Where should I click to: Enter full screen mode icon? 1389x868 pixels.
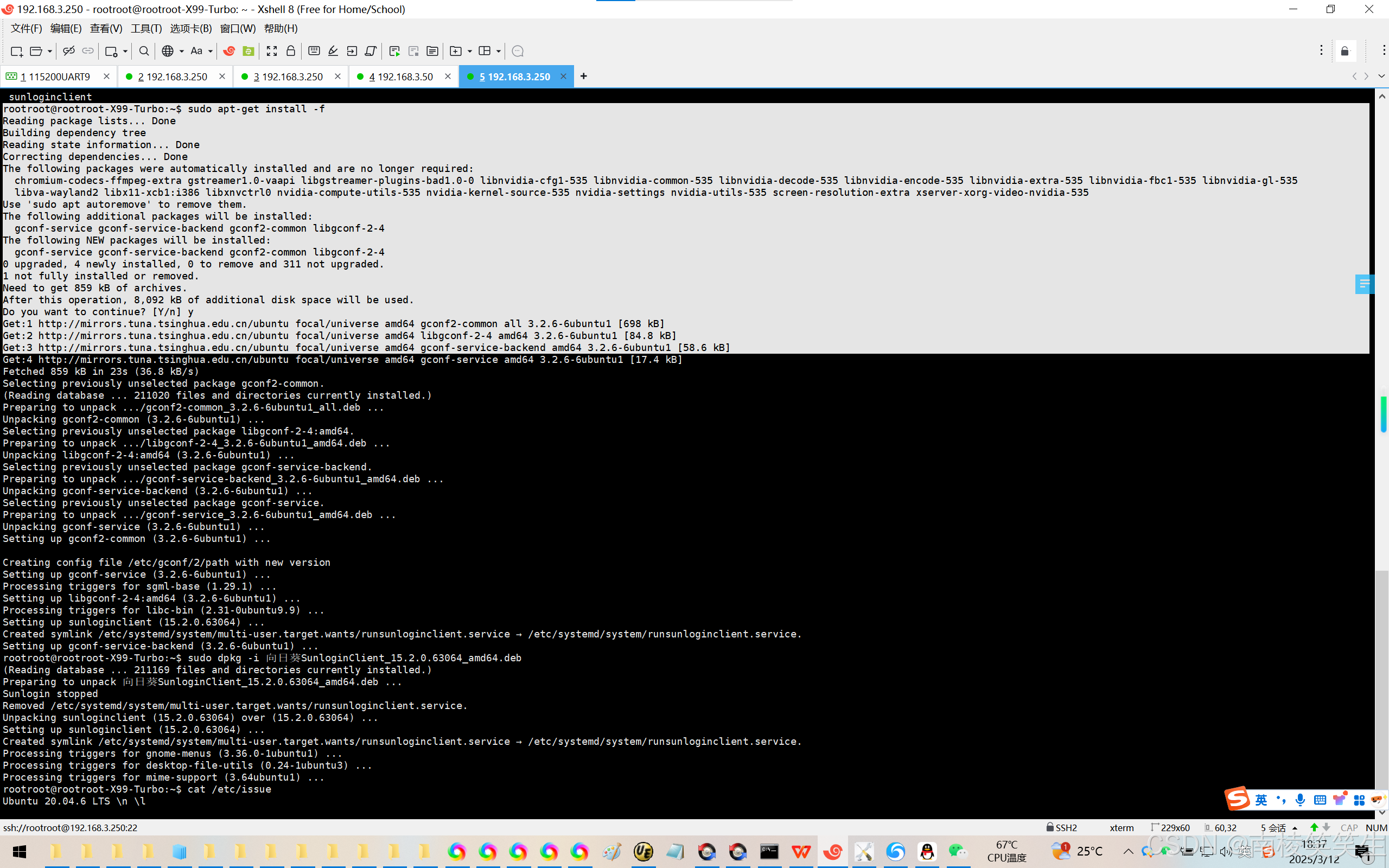271,51
